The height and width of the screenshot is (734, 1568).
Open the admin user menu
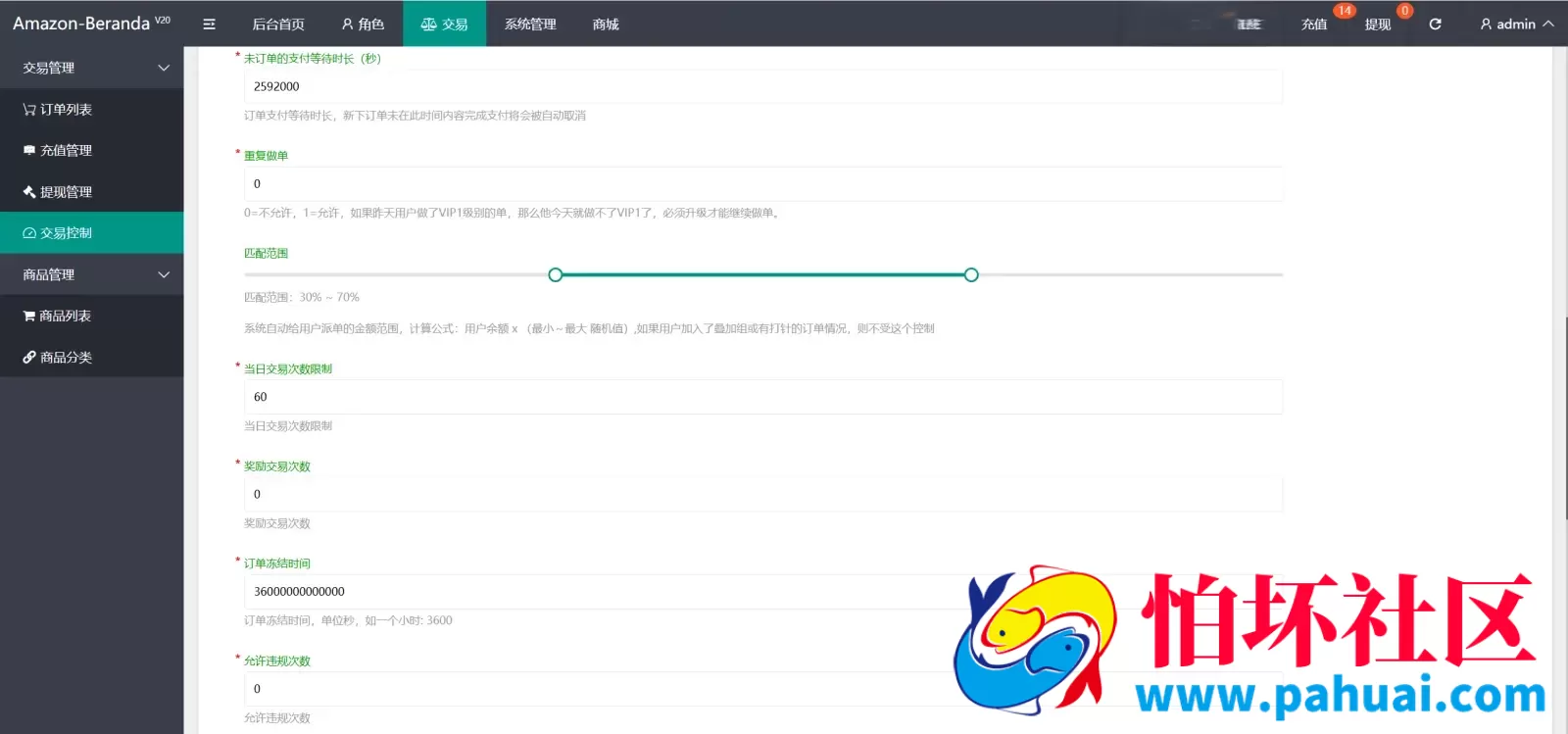(1516, 24)
